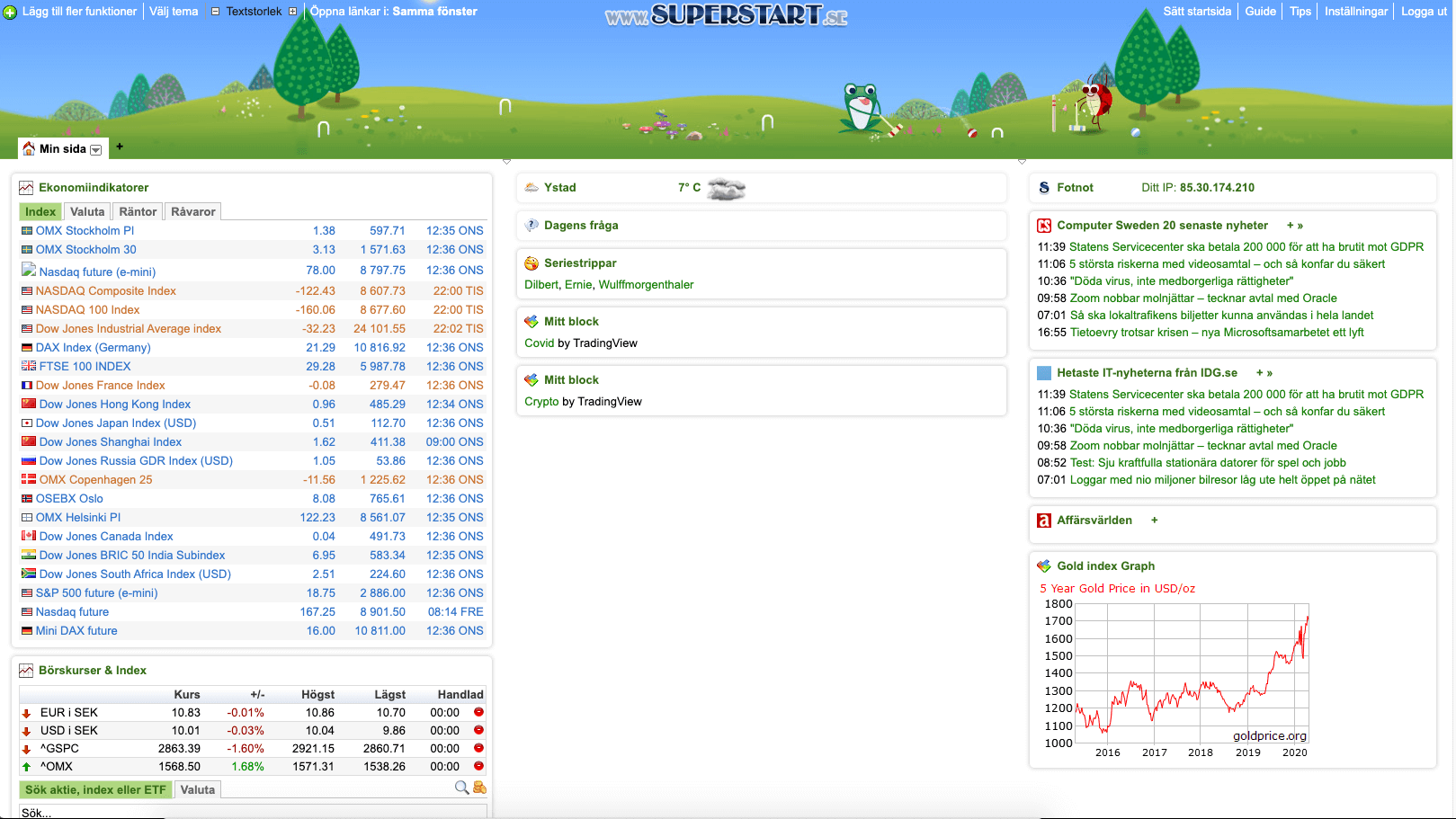Click the Mitt block icon above Crypto
Image resolution: width=1456 pixels, height=819 pixels.
[531, 380]
